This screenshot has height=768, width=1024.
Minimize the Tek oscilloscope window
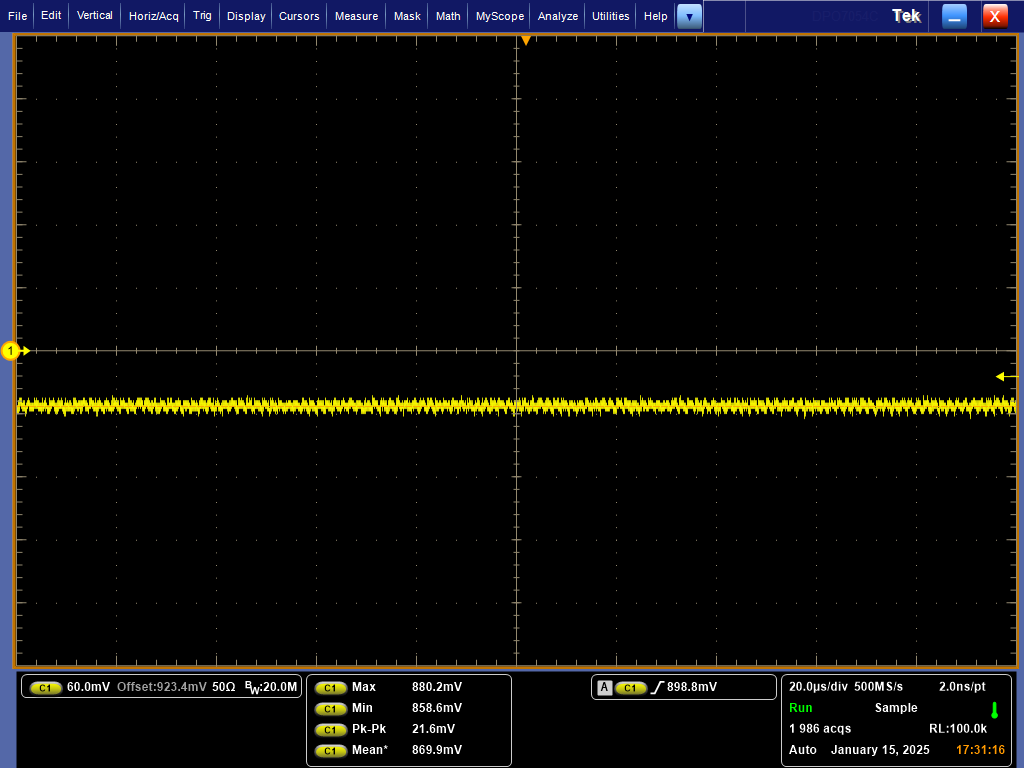point(954,16)
